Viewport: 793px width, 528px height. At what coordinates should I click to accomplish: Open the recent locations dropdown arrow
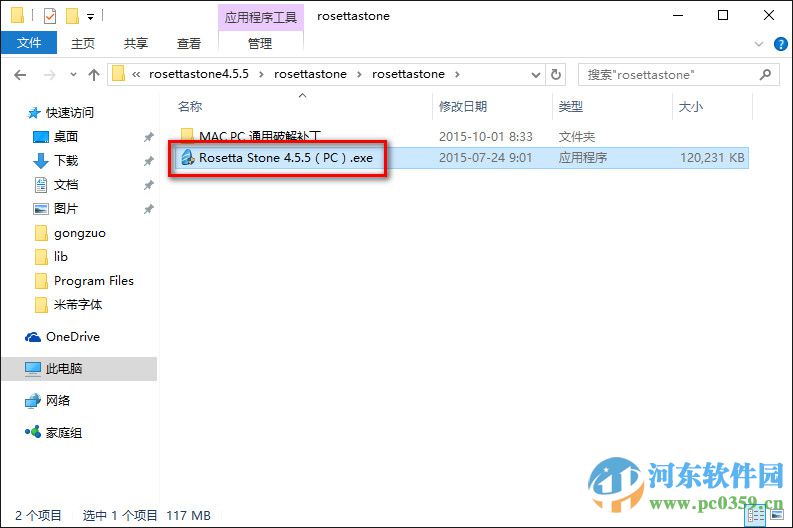[73, 74]
